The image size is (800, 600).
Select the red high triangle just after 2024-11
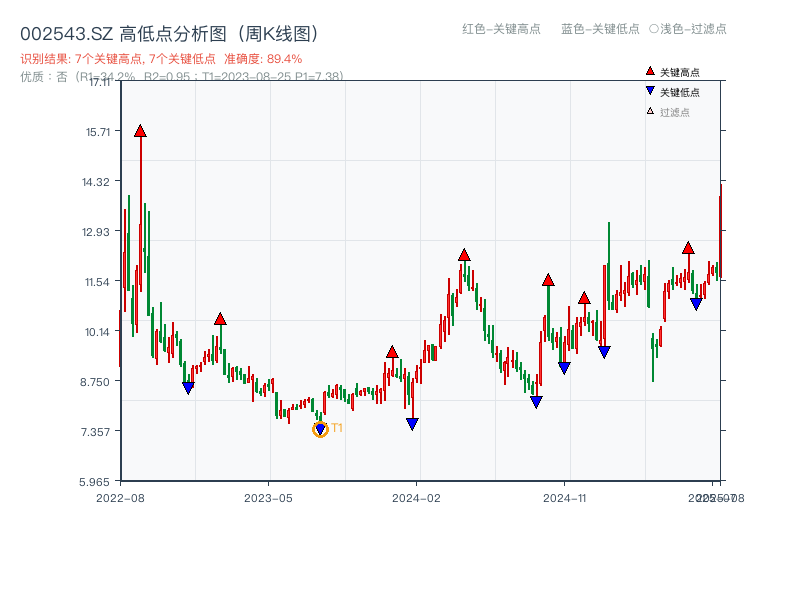pos(584,298)
